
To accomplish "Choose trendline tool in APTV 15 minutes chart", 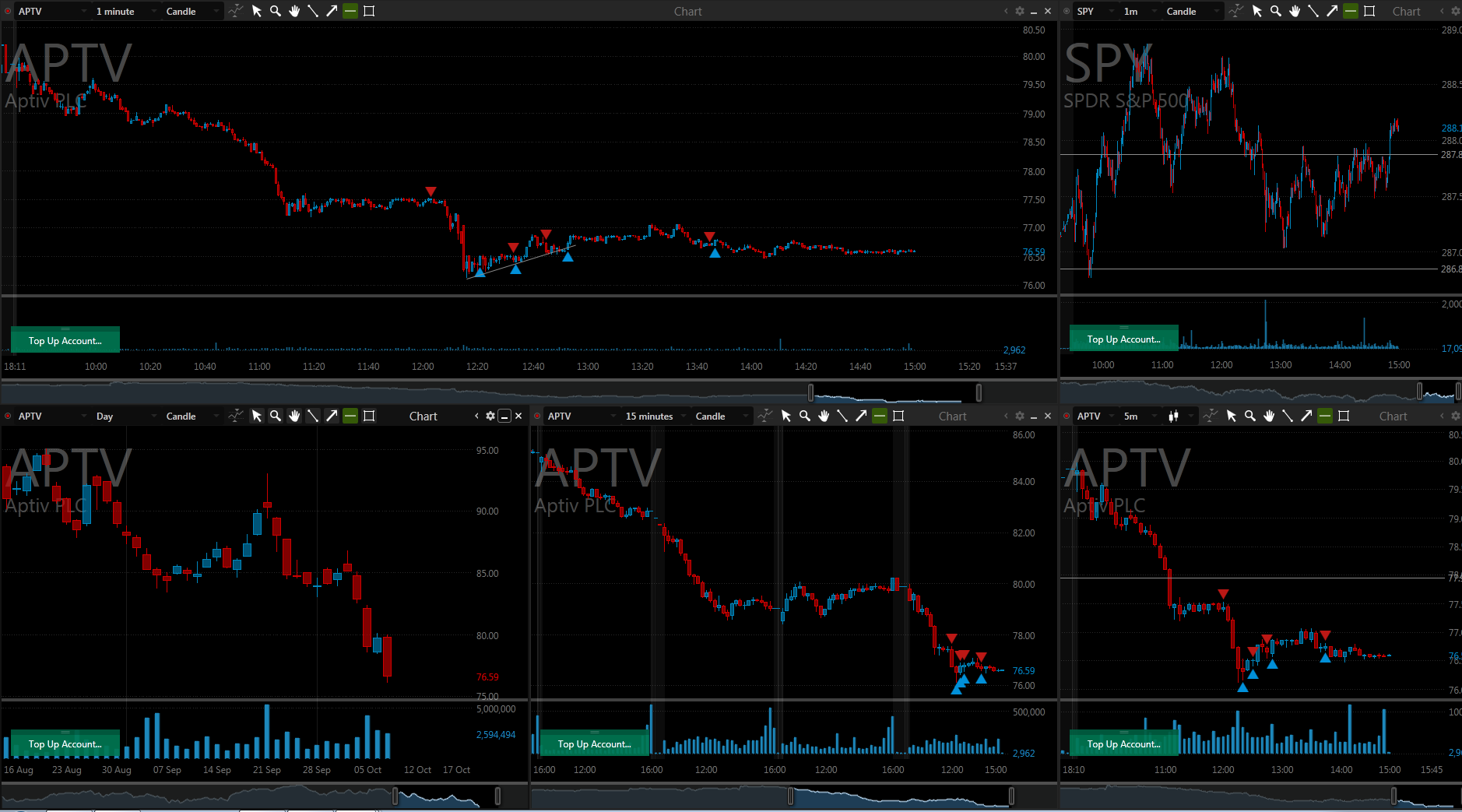I will coord(842,416).
